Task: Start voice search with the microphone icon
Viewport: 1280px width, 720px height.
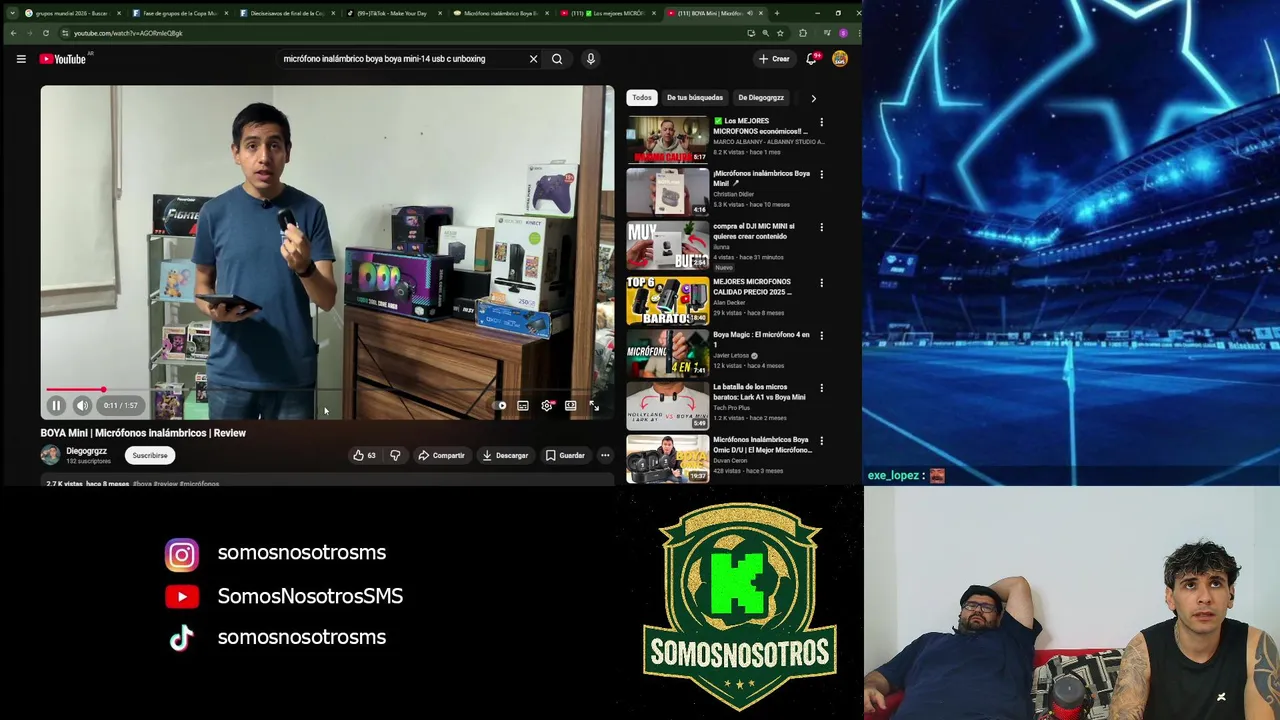Action: coord(591,59)
